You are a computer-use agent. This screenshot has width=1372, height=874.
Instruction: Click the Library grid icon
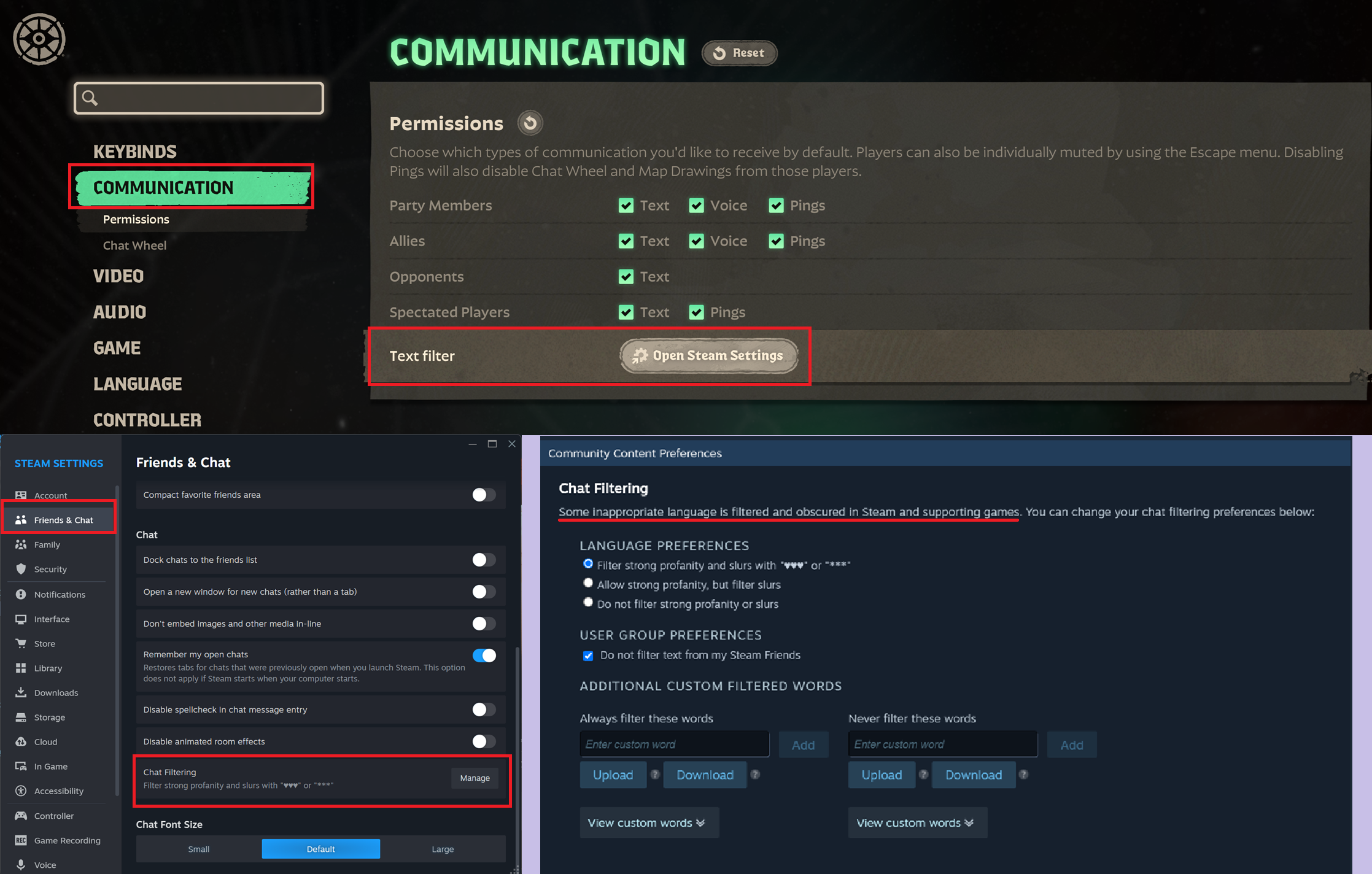pyautogui.click(x=21, y=668)
